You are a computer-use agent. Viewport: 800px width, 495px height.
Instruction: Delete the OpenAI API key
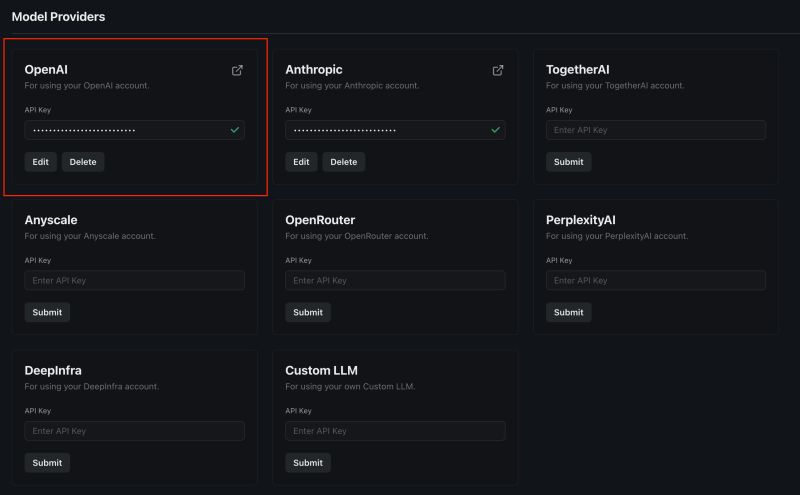pos(83,162)
